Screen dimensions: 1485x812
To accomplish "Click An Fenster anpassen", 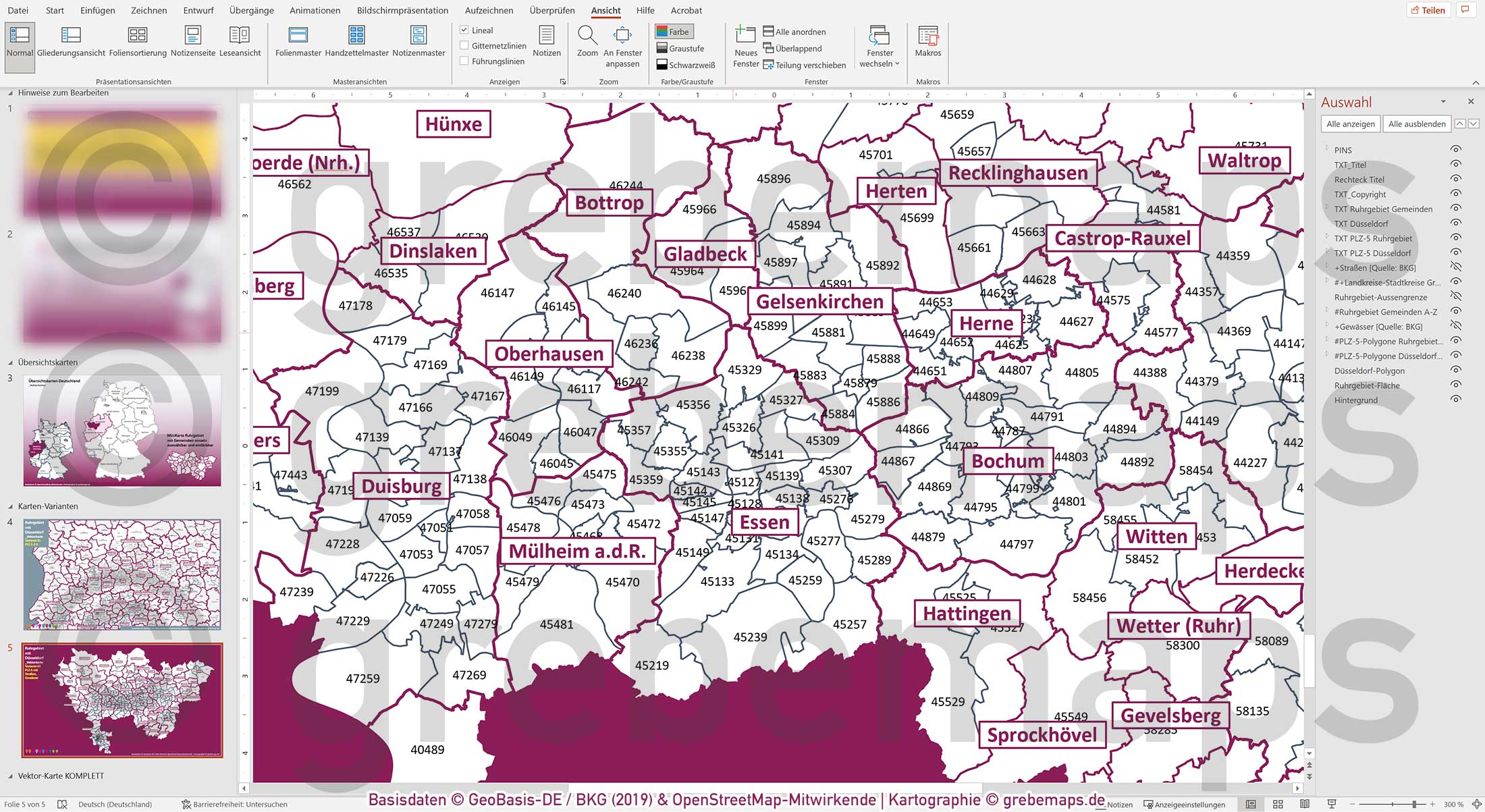I will (x=622, y=40).
